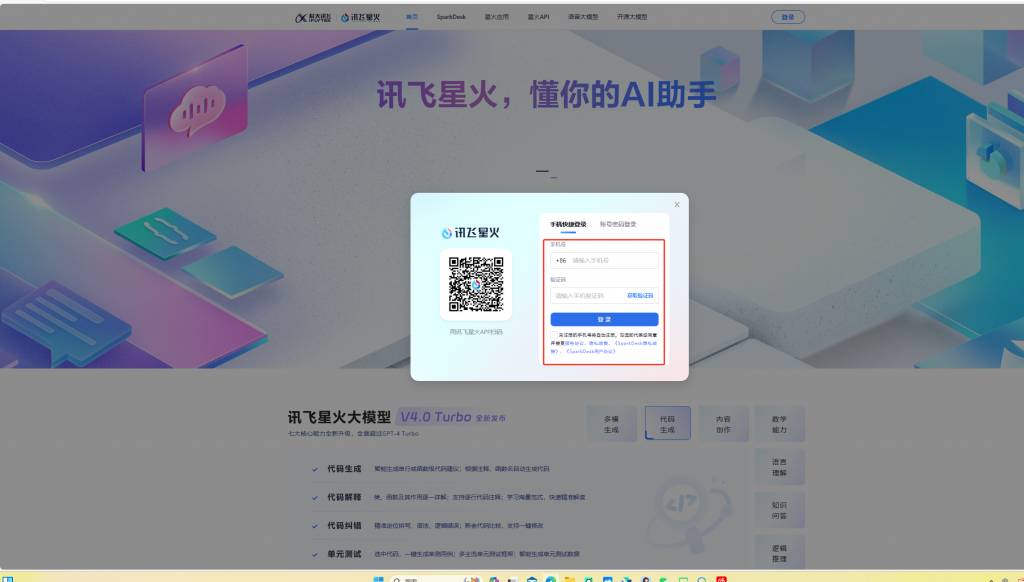Open 首页 in the navigation bar
1024x582 pixels.
click(412, 17)
